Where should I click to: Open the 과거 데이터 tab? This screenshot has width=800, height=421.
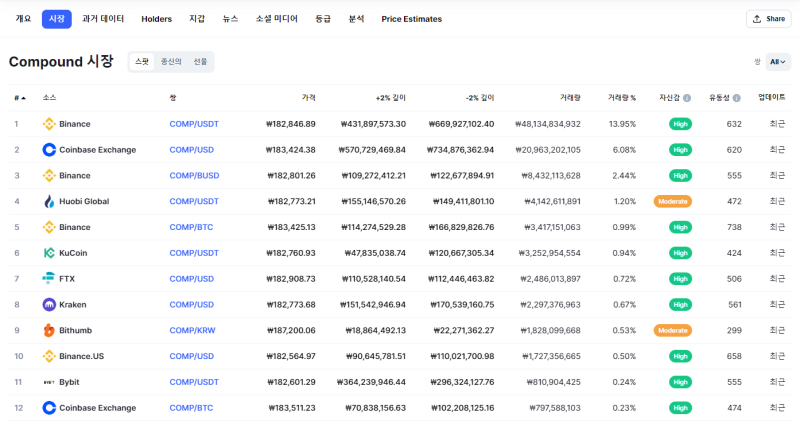(x=103, y=19)
